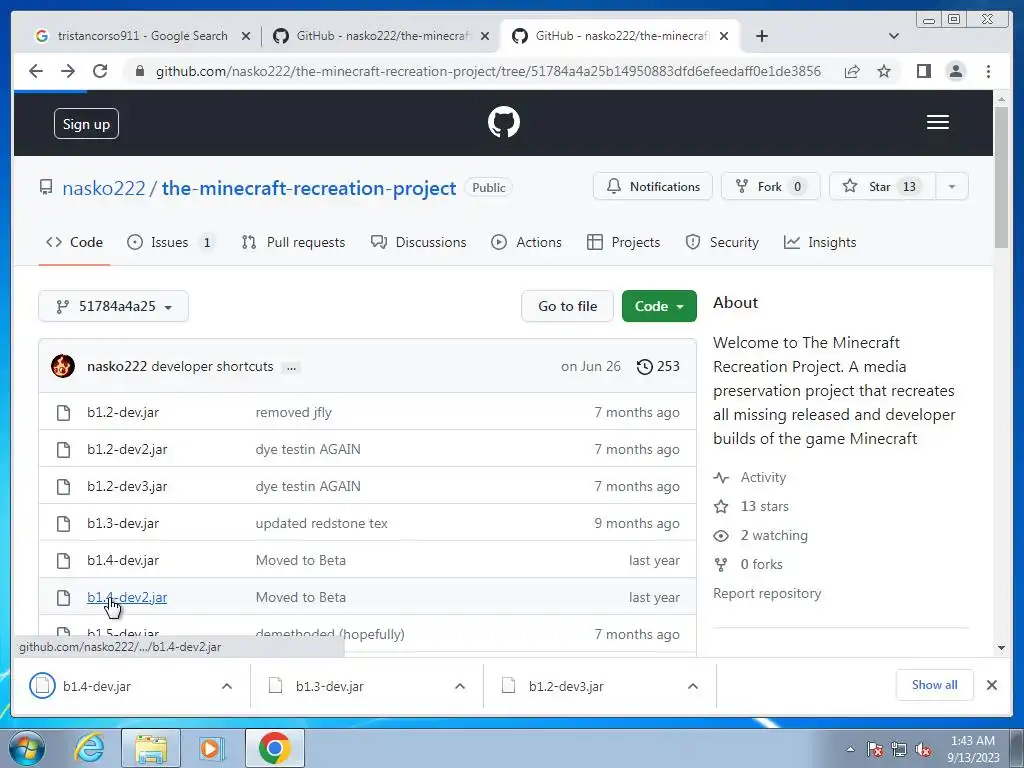Screen dimensions: 1024x768
Task: Expand the green Code dropdown button
Action: click(x=659, y=306)
